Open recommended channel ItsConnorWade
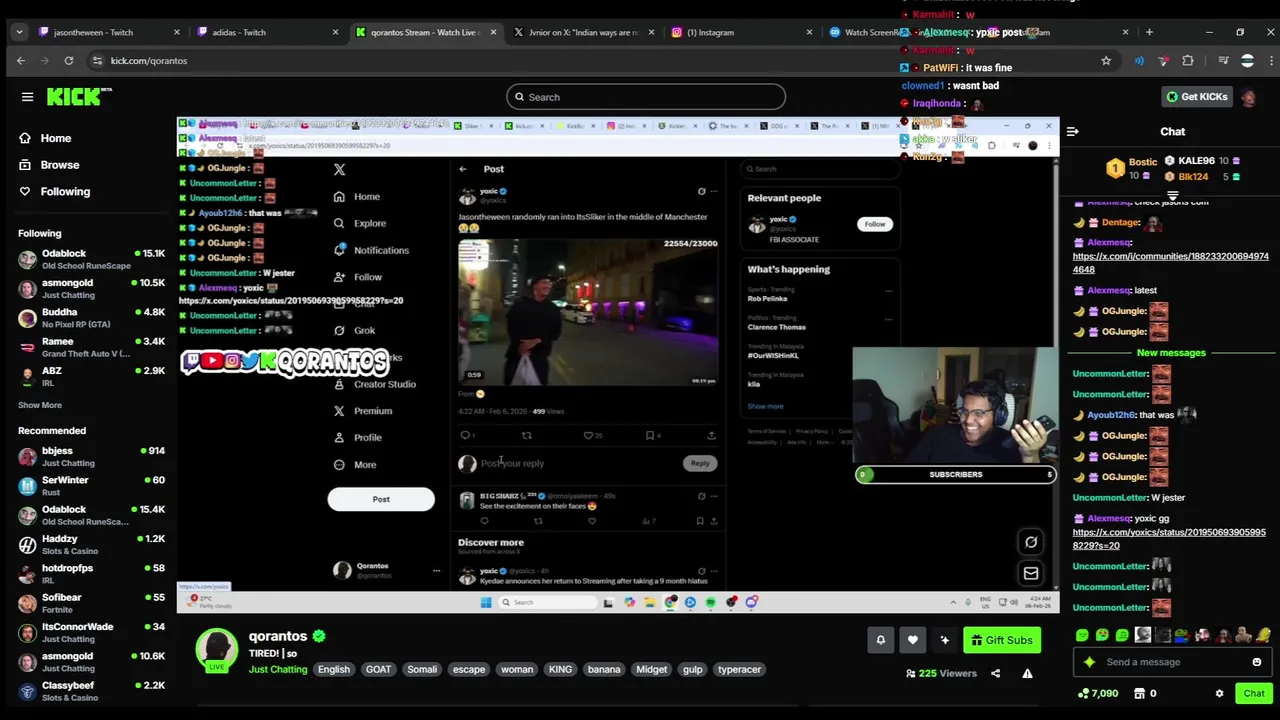 (91, 632)
